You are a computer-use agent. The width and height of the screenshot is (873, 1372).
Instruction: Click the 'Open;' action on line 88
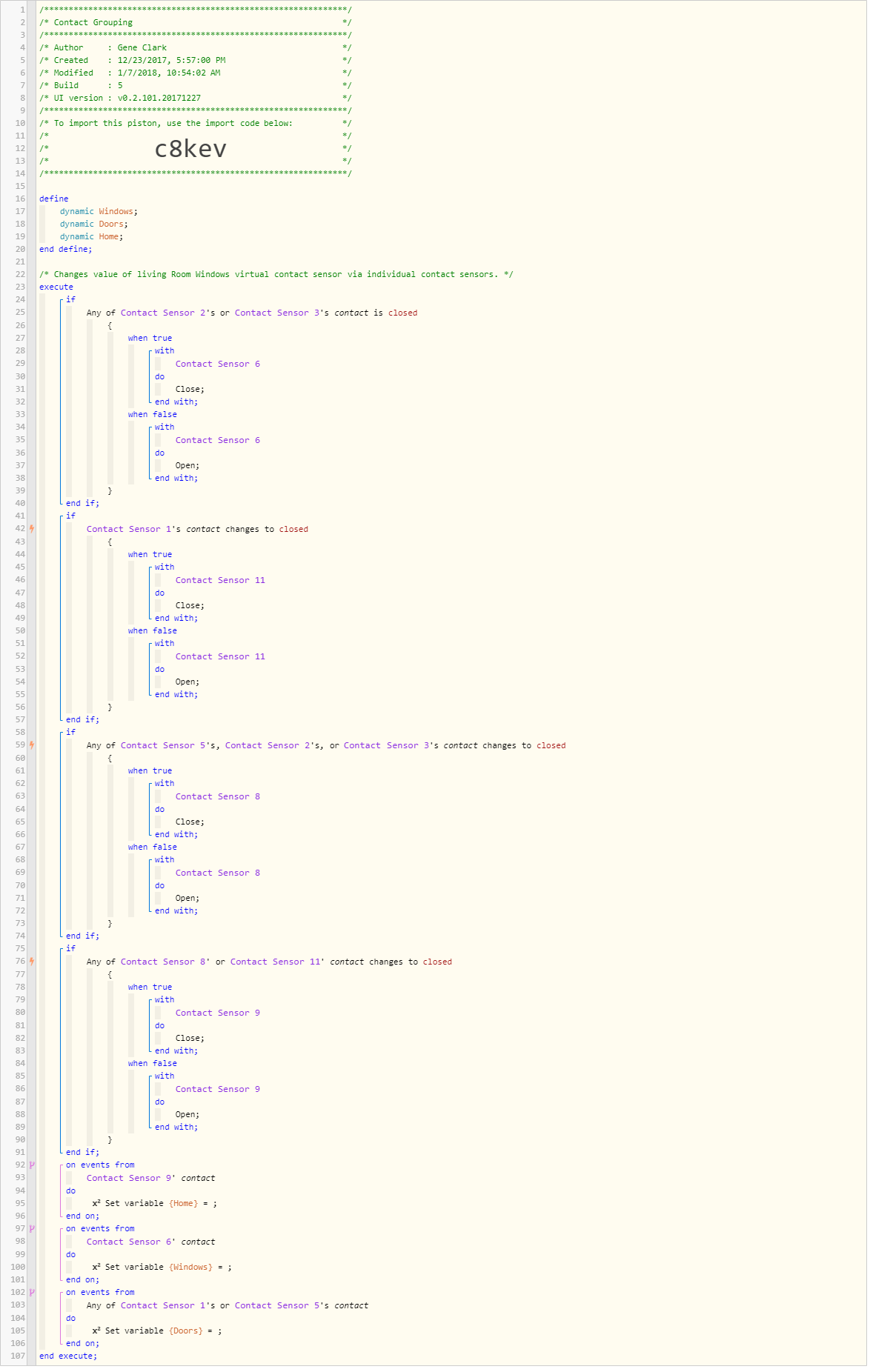(187, 1114)
